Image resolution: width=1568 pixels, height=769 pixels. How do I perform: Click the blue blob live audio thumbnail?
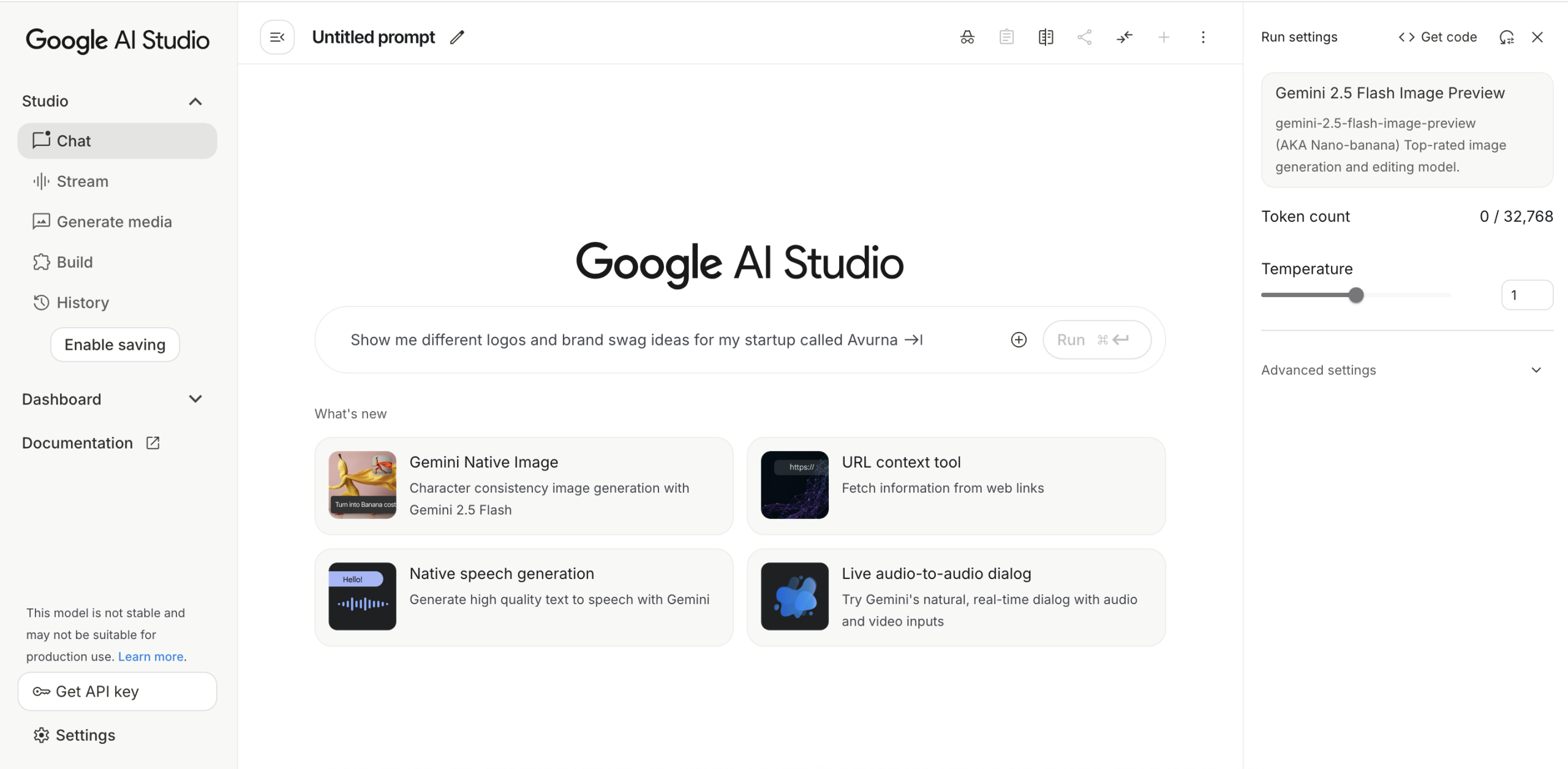(794, 596)
